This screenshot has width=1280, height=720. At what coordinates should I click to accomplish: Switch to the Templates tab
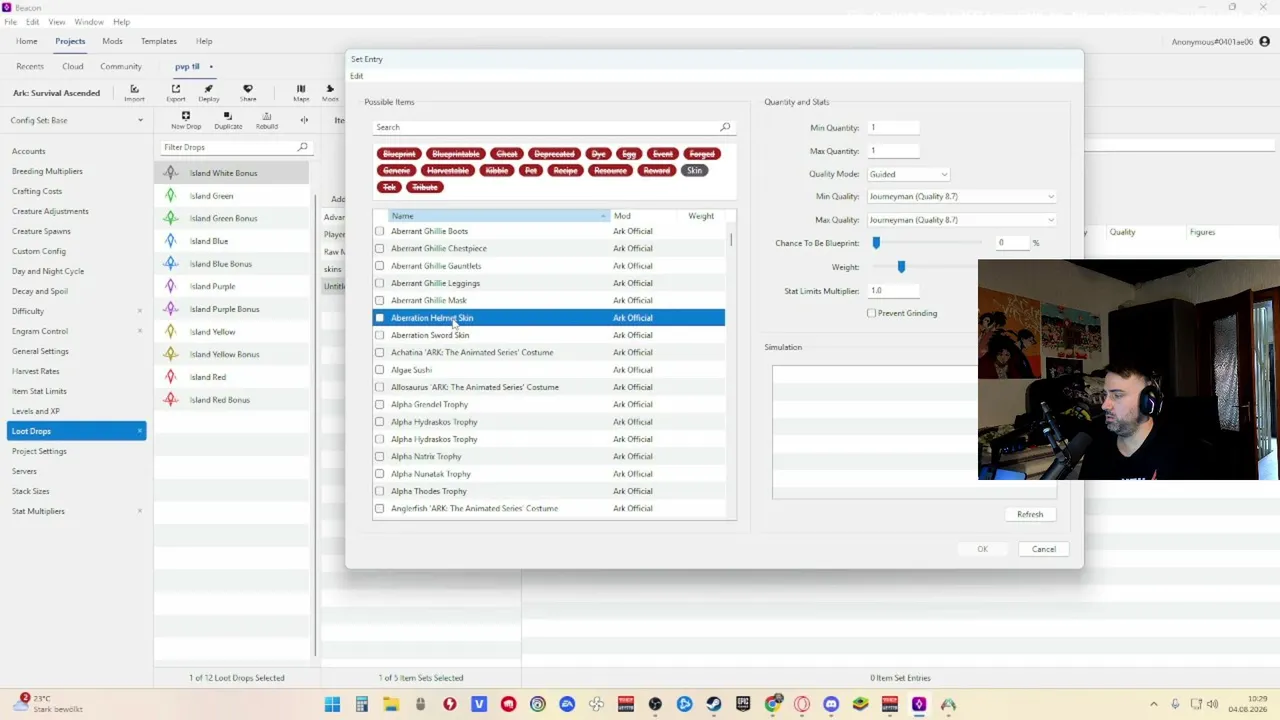[x=159, y=41]
